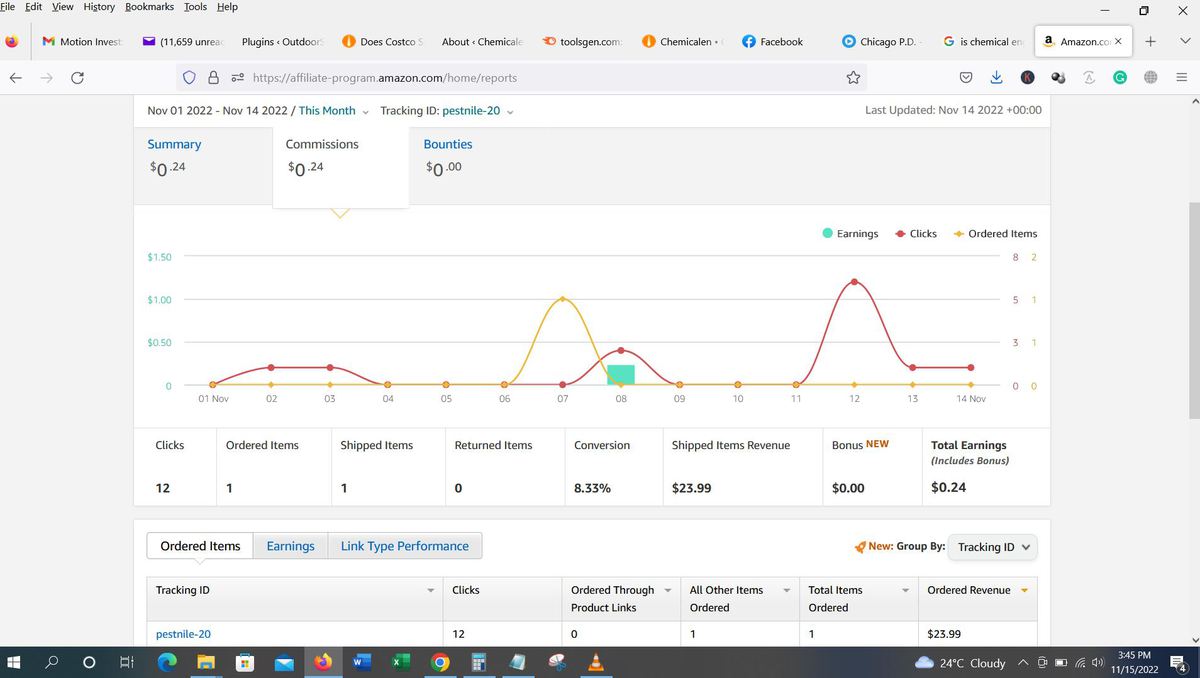Viewport: 1200px width, 678px height.
Task: Switch to Link Type Performance tab
Action: (405, 546)
